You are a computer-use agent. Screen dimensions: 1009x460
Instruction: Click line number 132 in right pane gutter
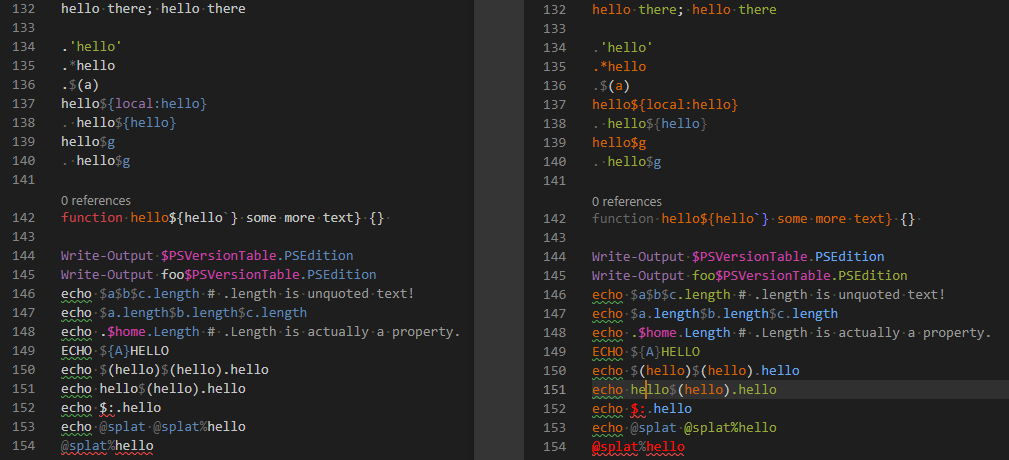pos(555,10)
